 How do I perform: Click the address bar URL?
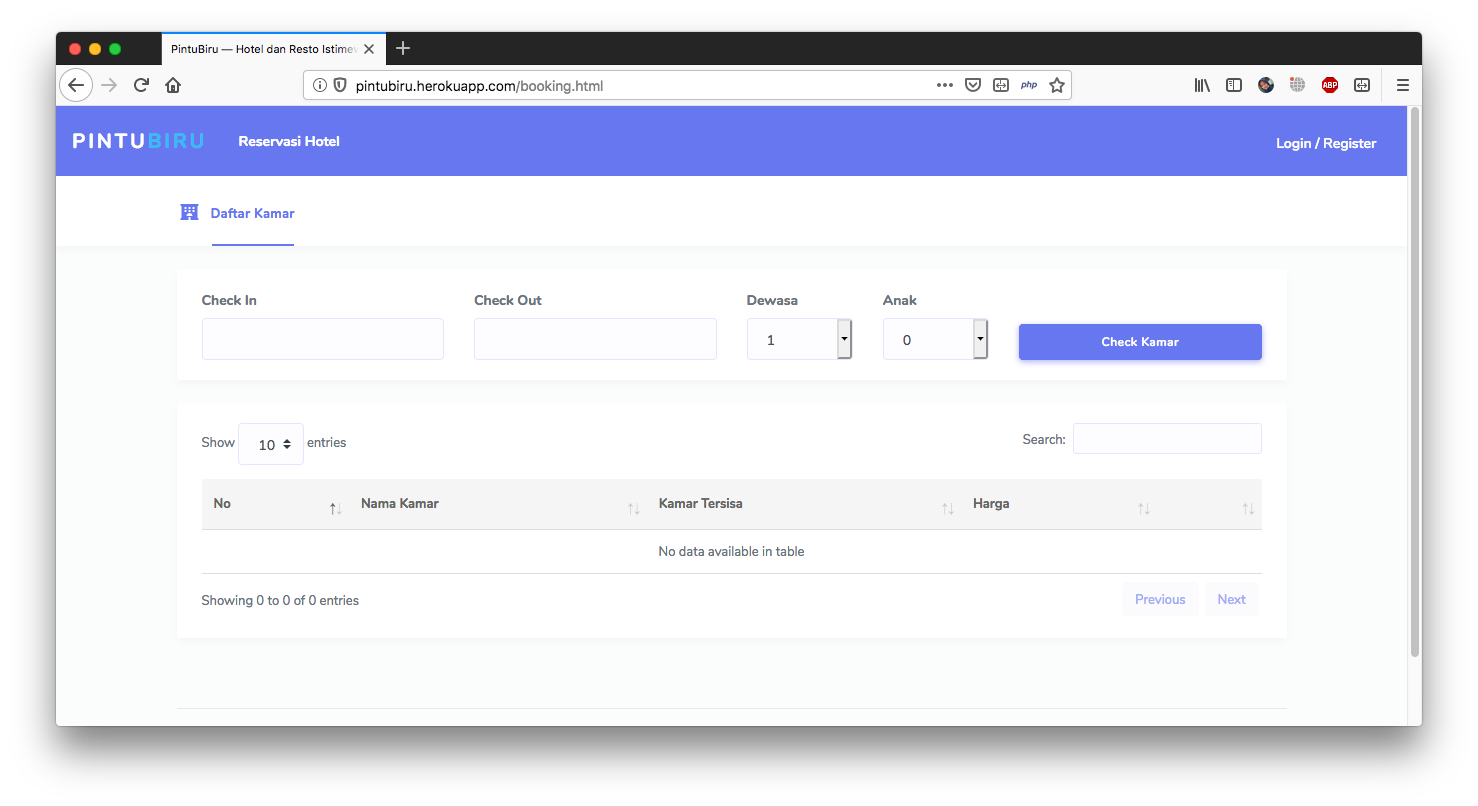tap(479, 86)
